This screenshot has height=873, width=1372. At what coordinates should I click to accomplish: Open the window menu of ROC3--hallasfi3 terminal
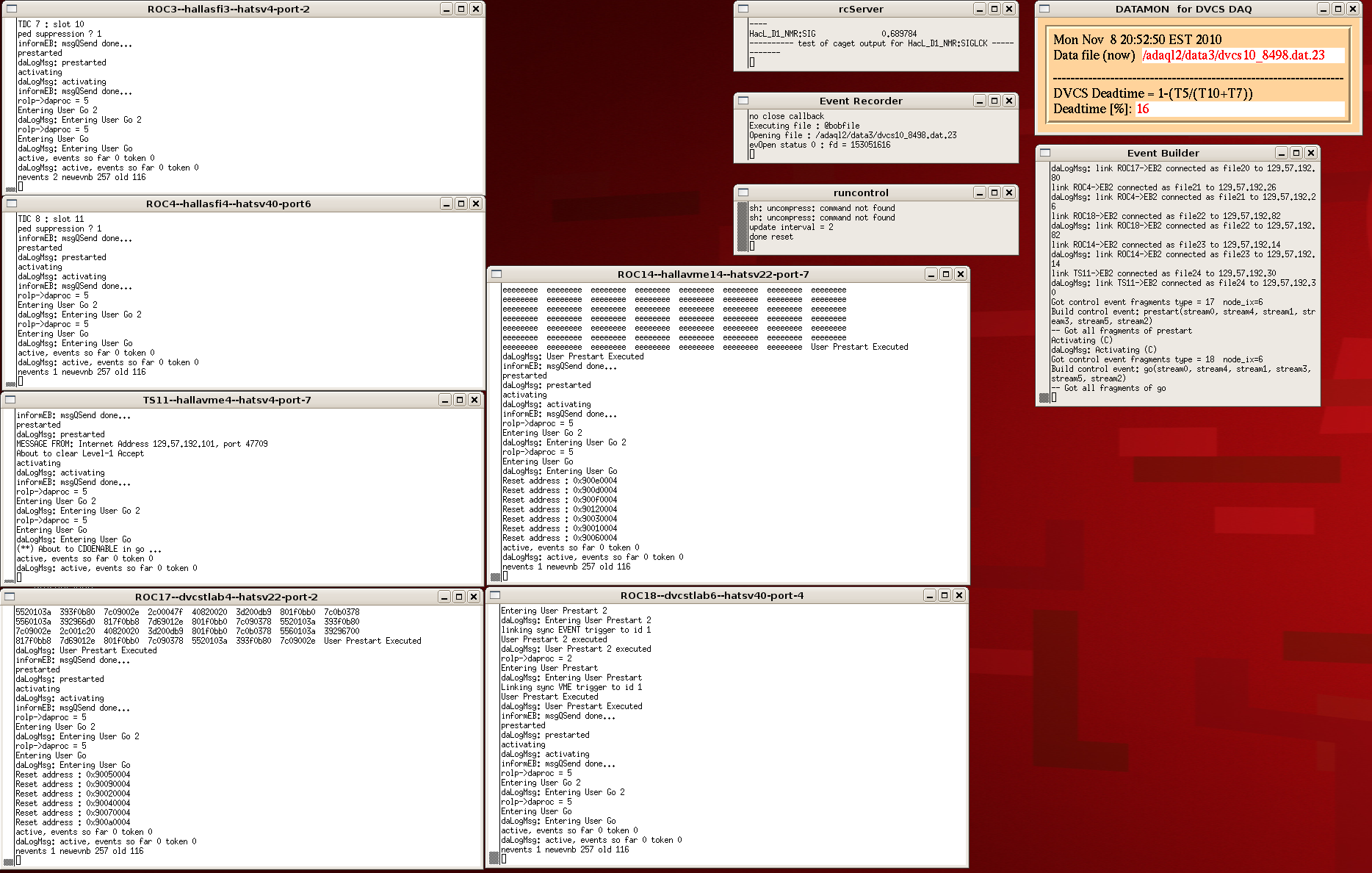[x=11, y=9]
